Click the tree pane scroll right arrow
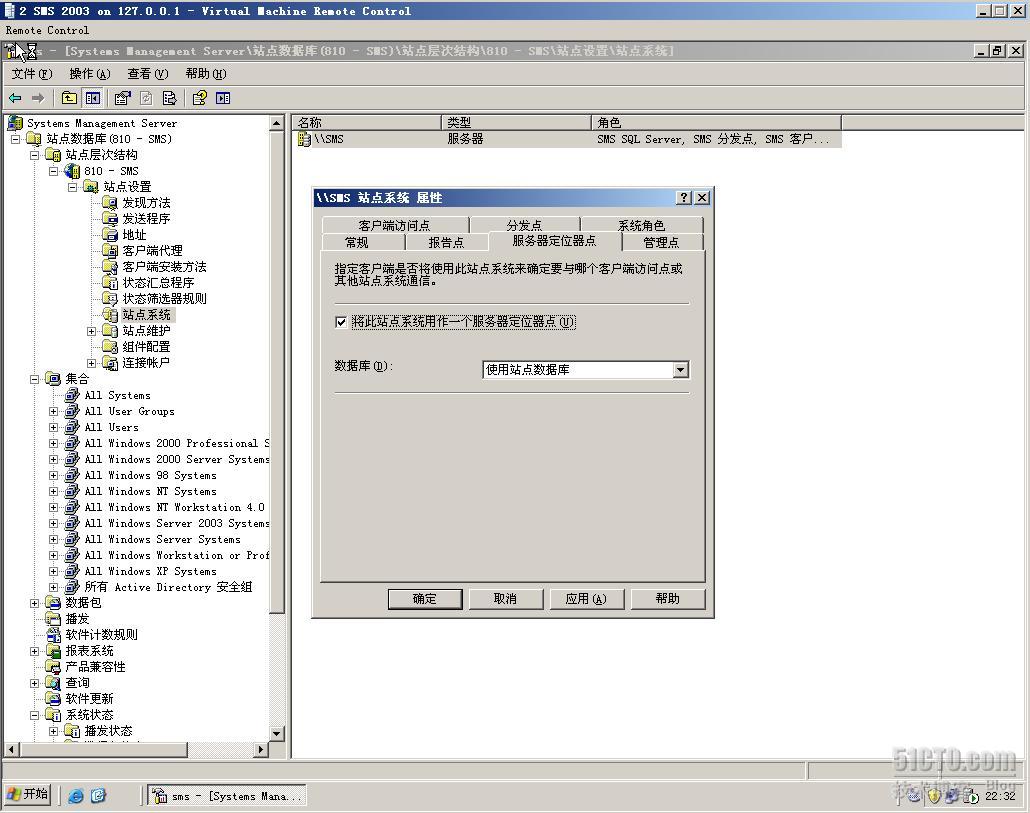Image resolution: width=1030 pixels, height=813 pixels. [x=261, y=749]
